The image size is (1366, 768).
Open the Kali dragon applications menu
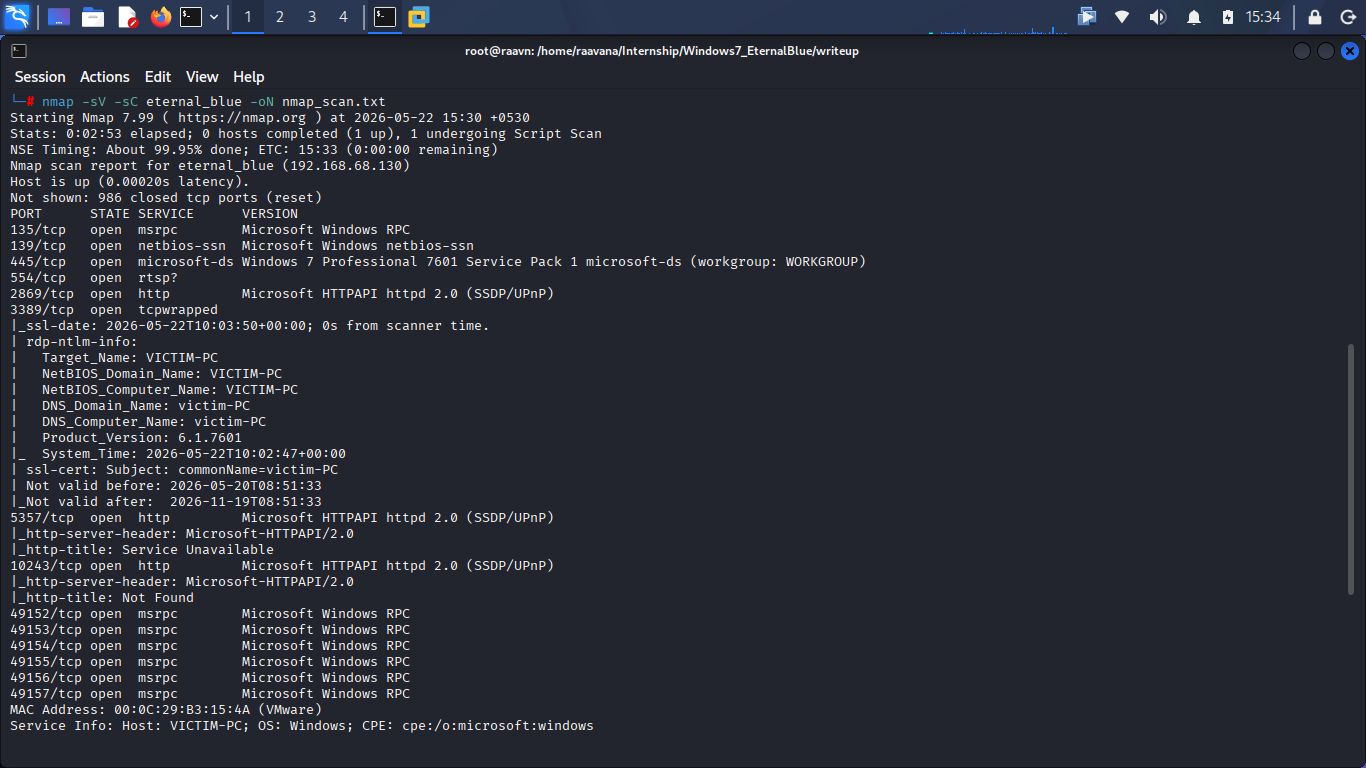(x=17, y=17)
